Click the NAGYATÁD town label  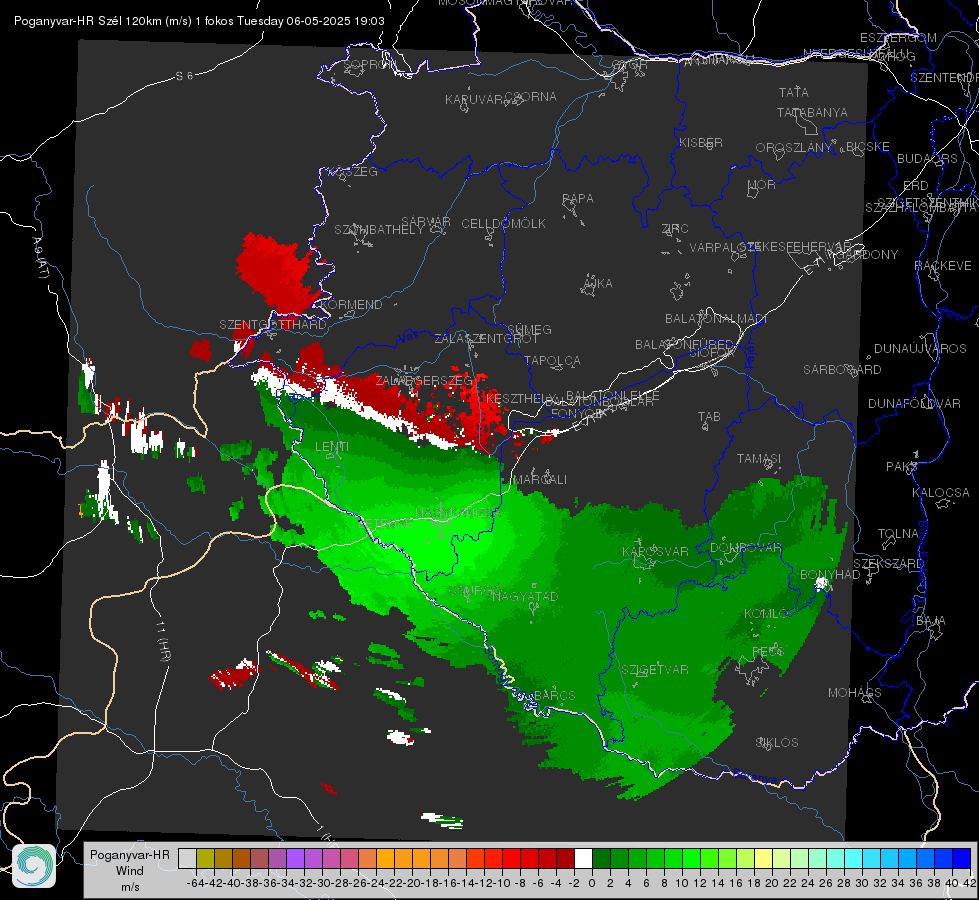(525, 596)
